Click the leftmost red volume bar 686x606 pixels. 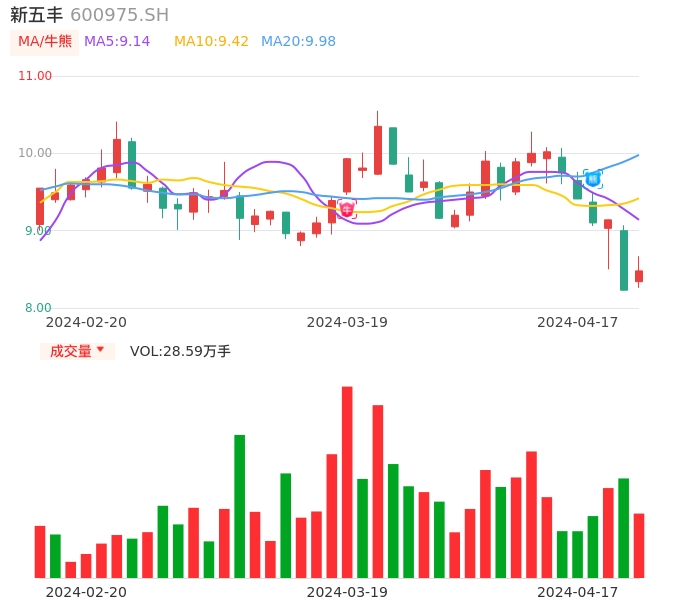(x=40, y=551)
